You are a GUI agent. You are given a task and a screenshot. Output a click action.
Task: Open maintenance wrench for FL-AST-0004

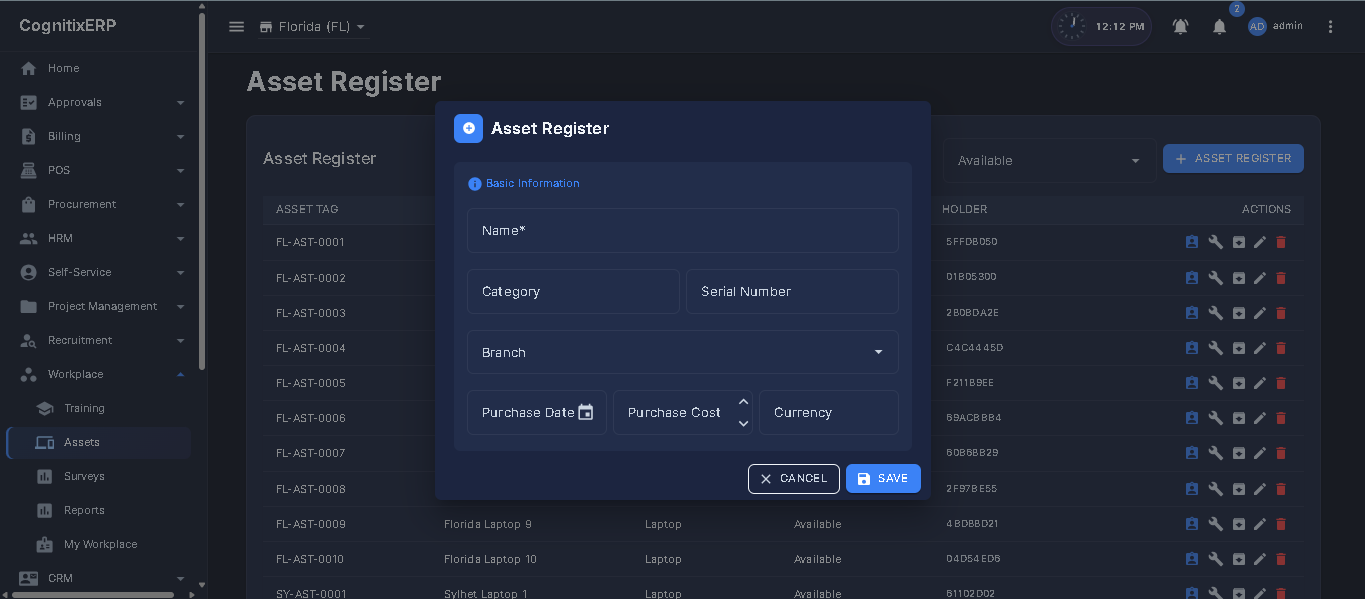pyautogui.click(x=1215, y=348)
